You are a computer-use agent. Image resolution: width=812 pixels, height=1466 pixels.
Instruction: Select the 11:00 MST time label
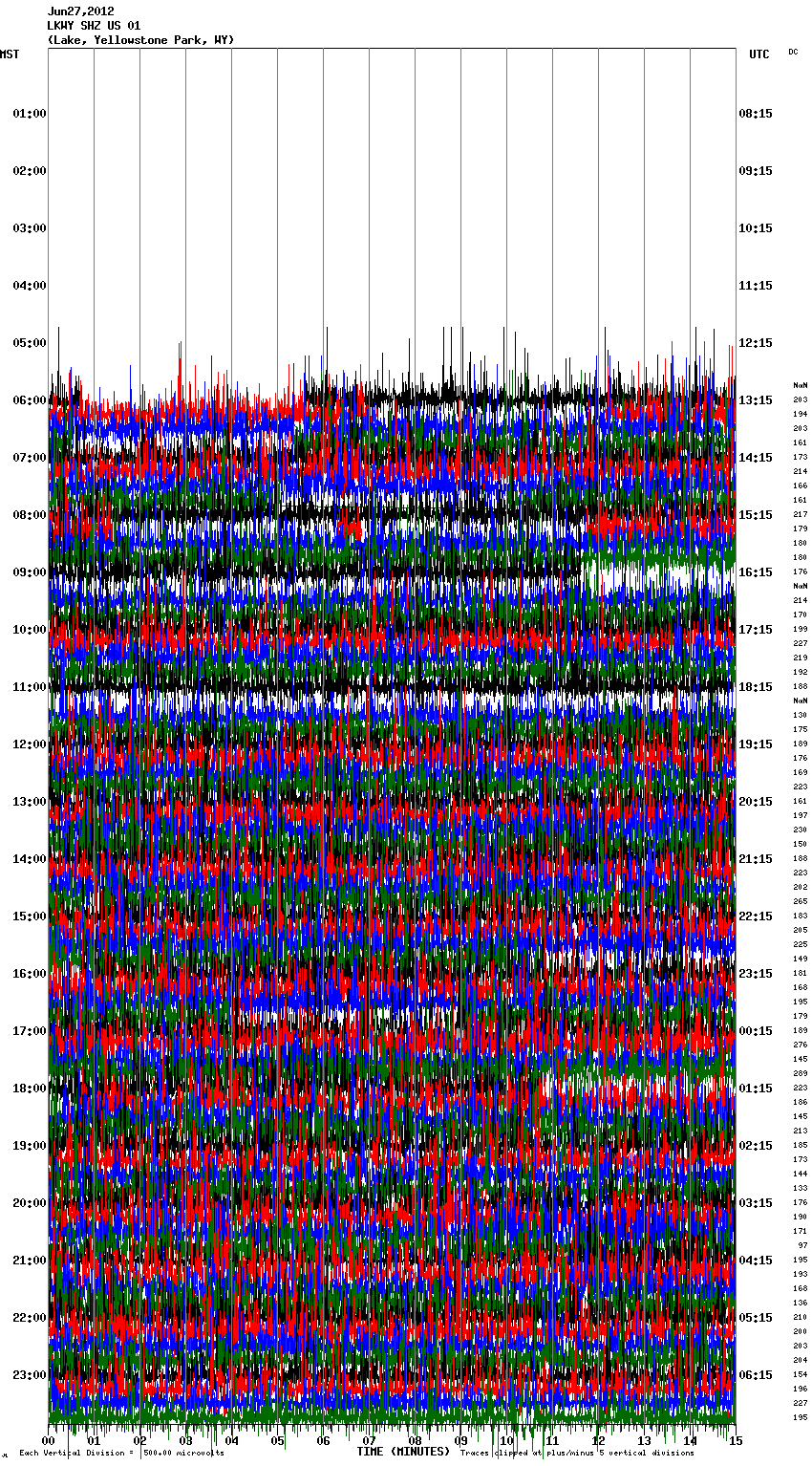pos(30,687)
